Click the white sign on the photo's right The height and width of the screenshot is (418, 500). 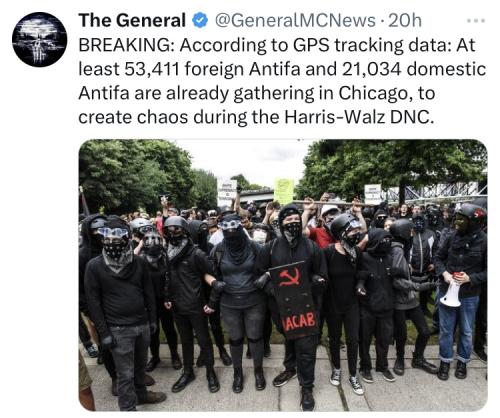[373, 194]
